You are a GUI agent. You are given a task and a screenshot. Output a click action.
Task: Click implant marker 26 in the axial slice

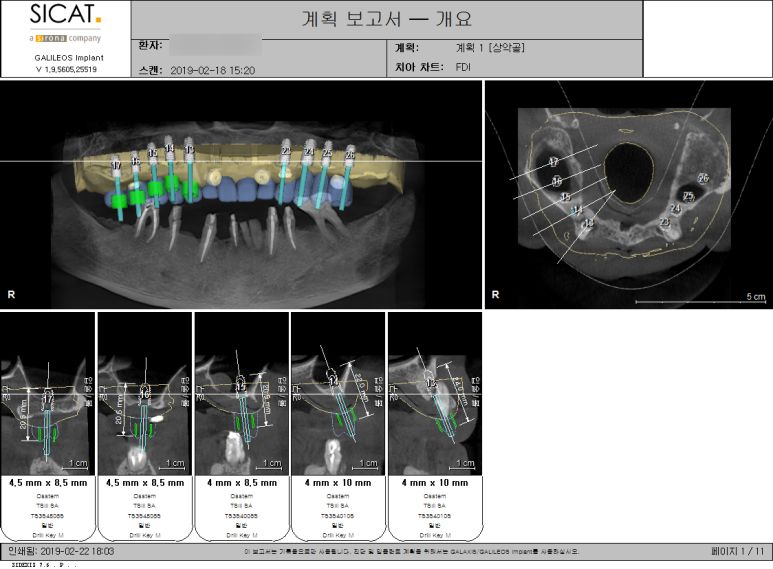(703, 178)
